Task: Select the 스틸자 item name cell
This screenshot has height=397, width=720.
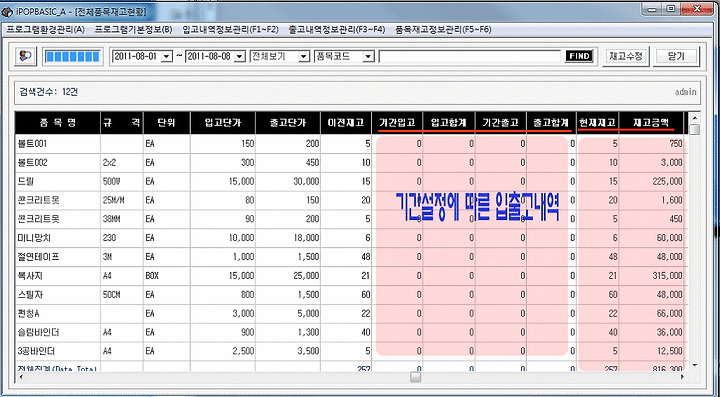Action: click(57, 295)
